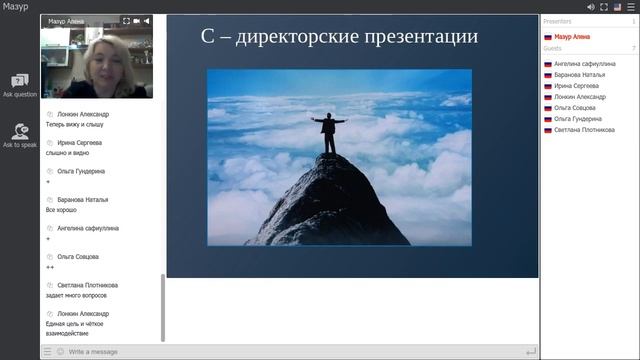640x360 pixels.
Task: Enter fullscreen via top-bar fullscreen icon
Action: coord(604,7)
